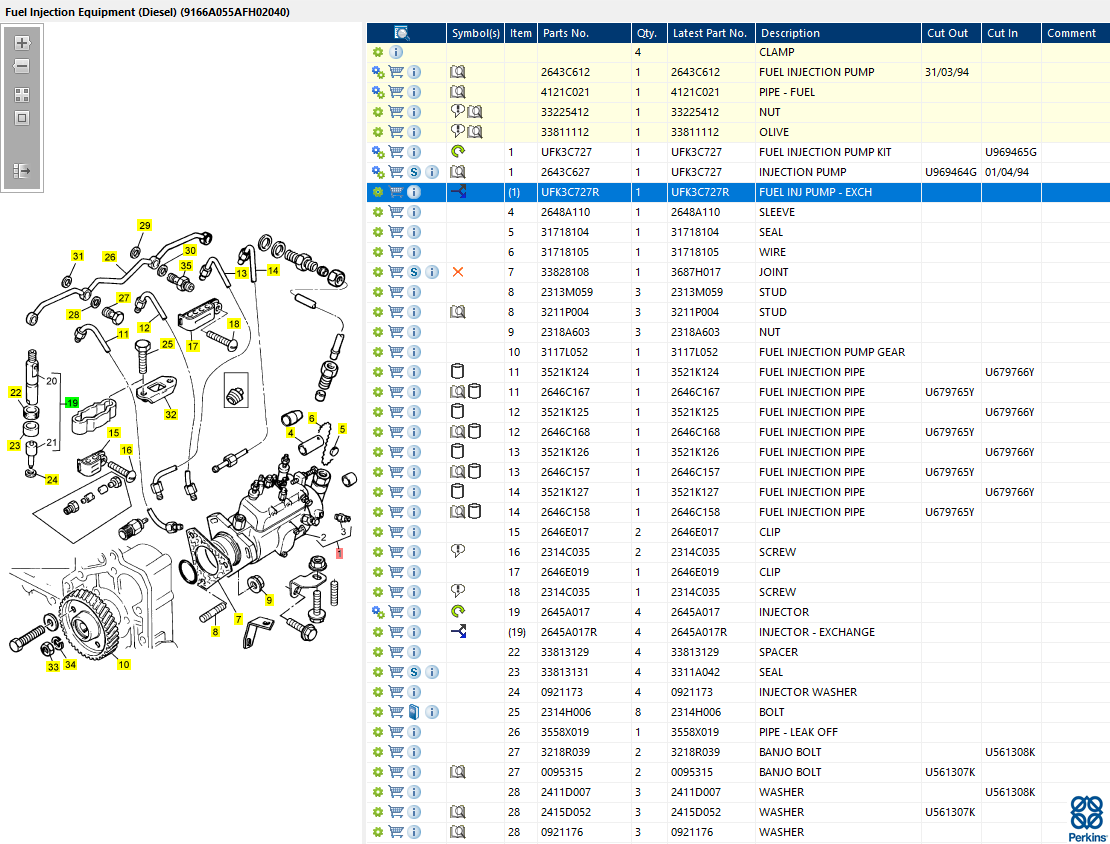Select callout 33 in the diagram
Viewport: 1110px width, 844px height.
pyautogui.click(x=53, y=666)
